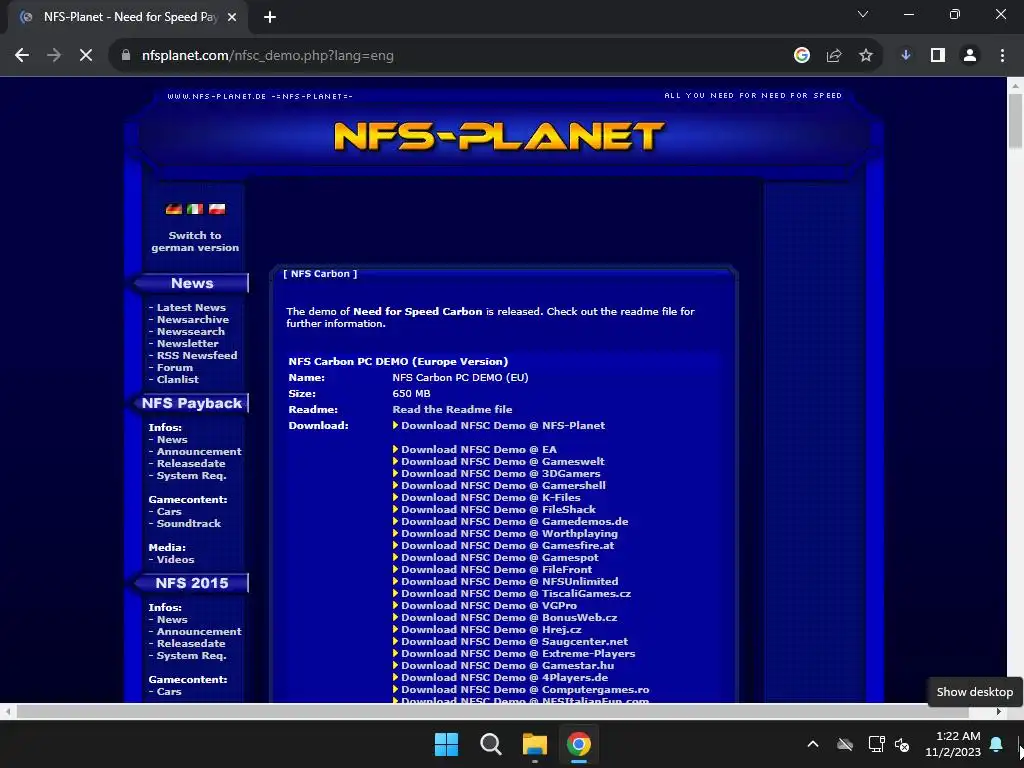Screen dimensions: 1024x768
Task: Download NFSC Demo @ EA
Action: click(479, 450)
